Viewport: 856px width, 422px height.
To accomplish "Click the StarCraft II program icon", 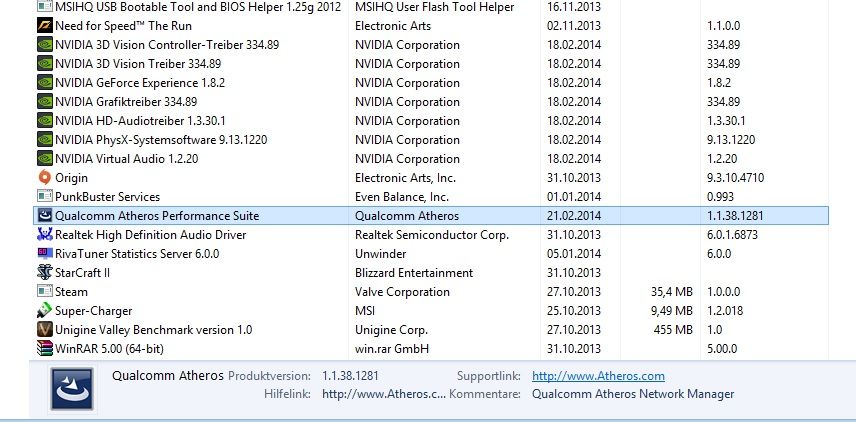I will [45, 272].
